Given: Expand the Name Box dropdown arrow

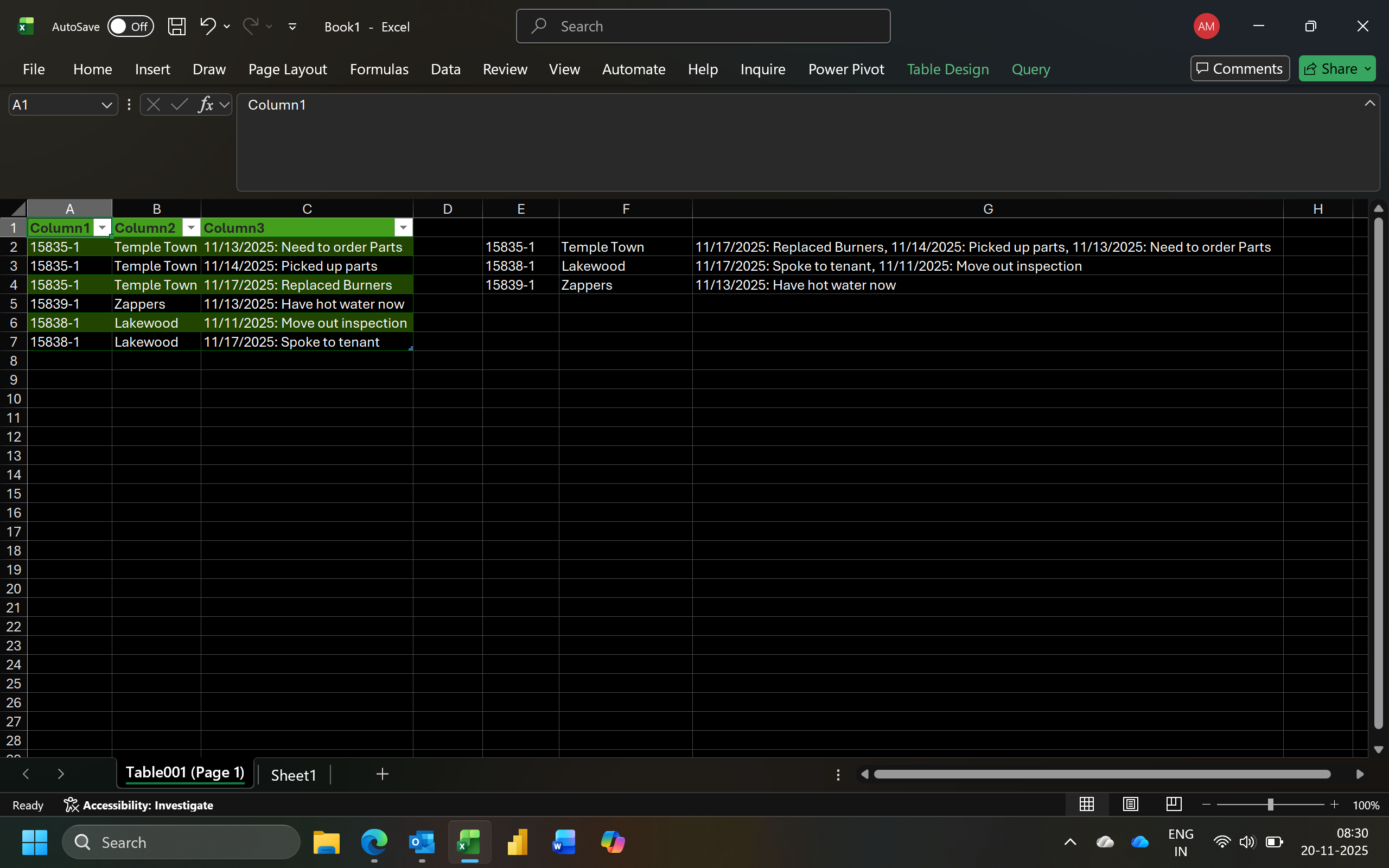Looking at the screenshot, I should [x=106, y=105].
